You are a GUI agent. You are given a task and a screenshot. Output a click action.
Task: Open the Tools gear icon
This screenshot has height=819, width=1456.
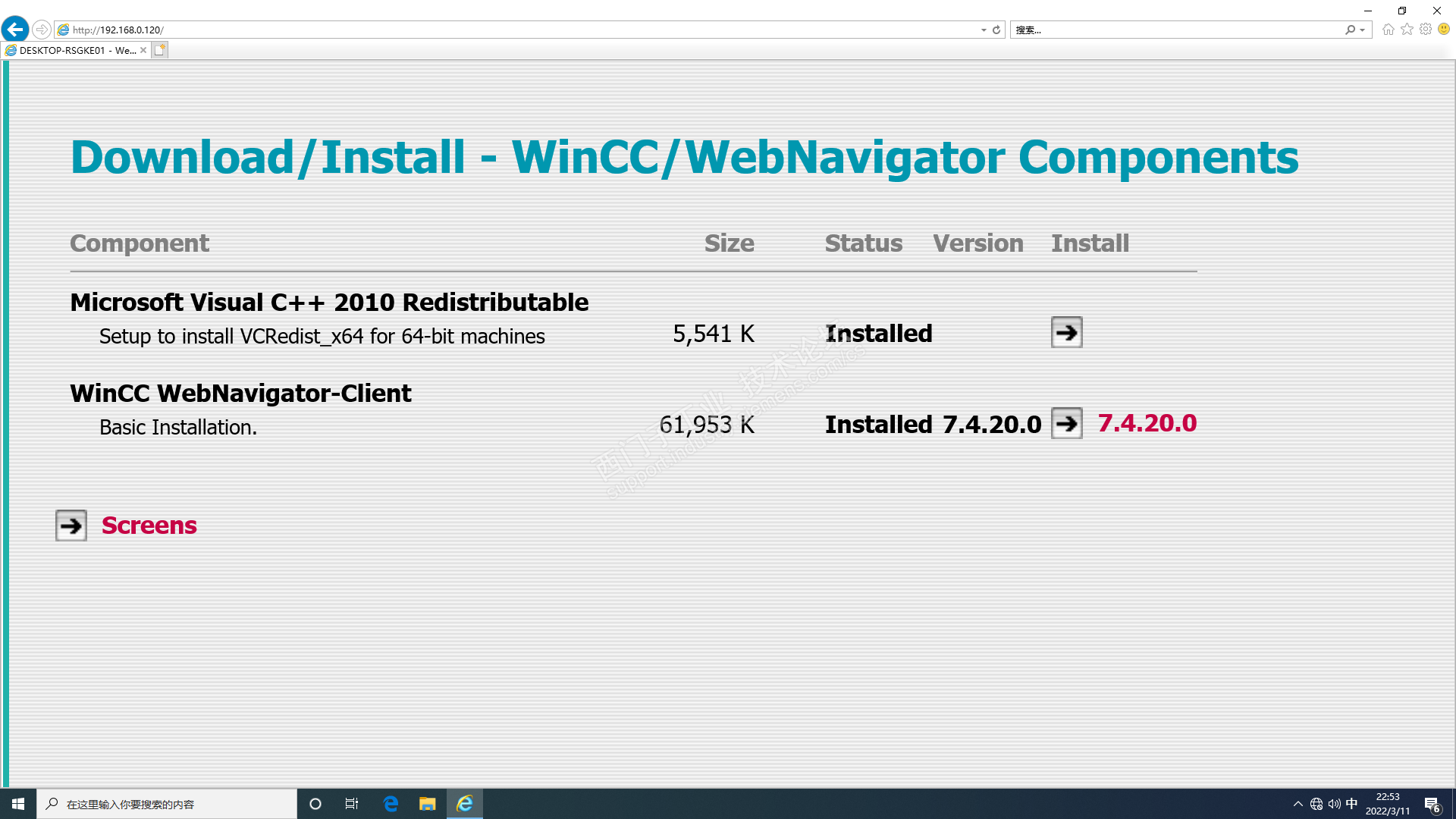(x=1426, y=30)
